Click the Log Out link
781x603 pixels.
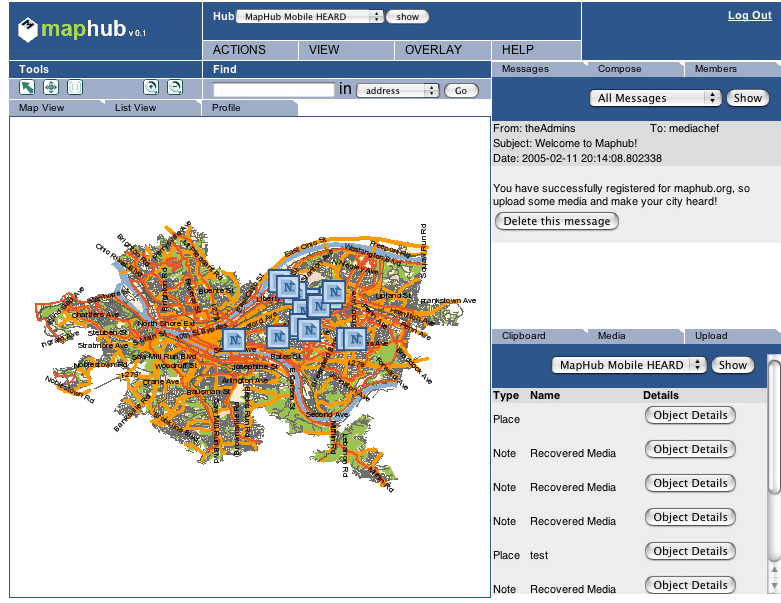click(750, 15)
